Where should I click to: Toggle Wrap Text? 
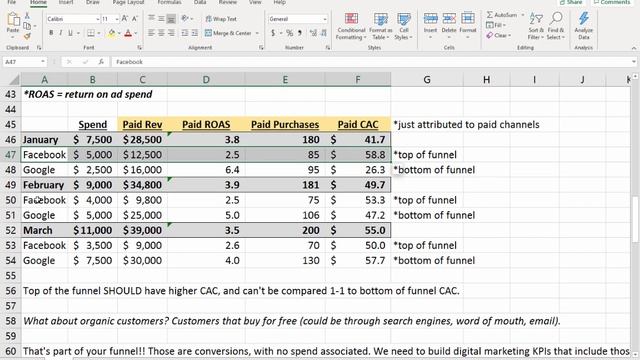pyautogui.click(x=221, y=19)
